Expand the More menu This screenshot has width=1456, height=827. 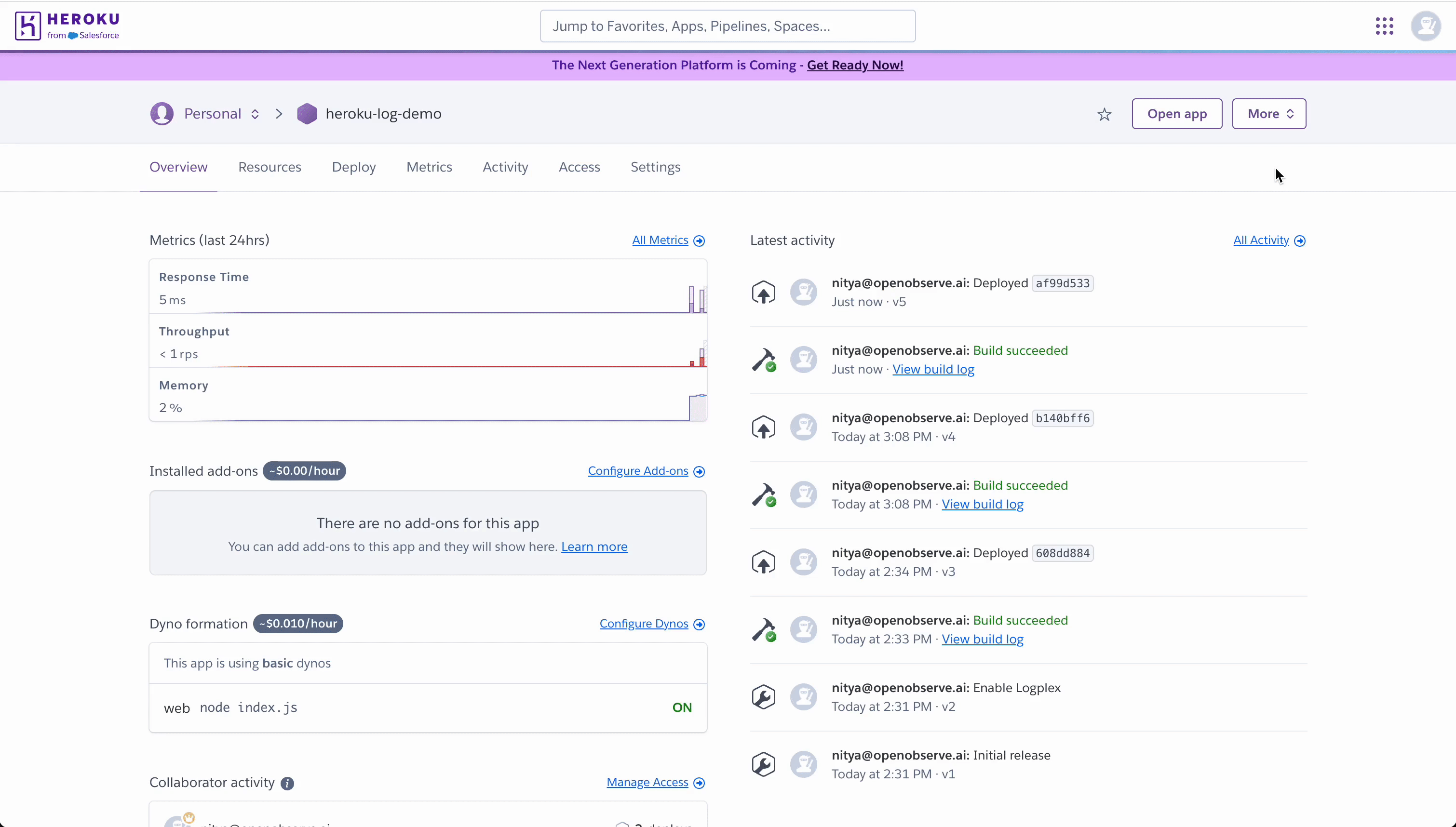[1268, 114]
